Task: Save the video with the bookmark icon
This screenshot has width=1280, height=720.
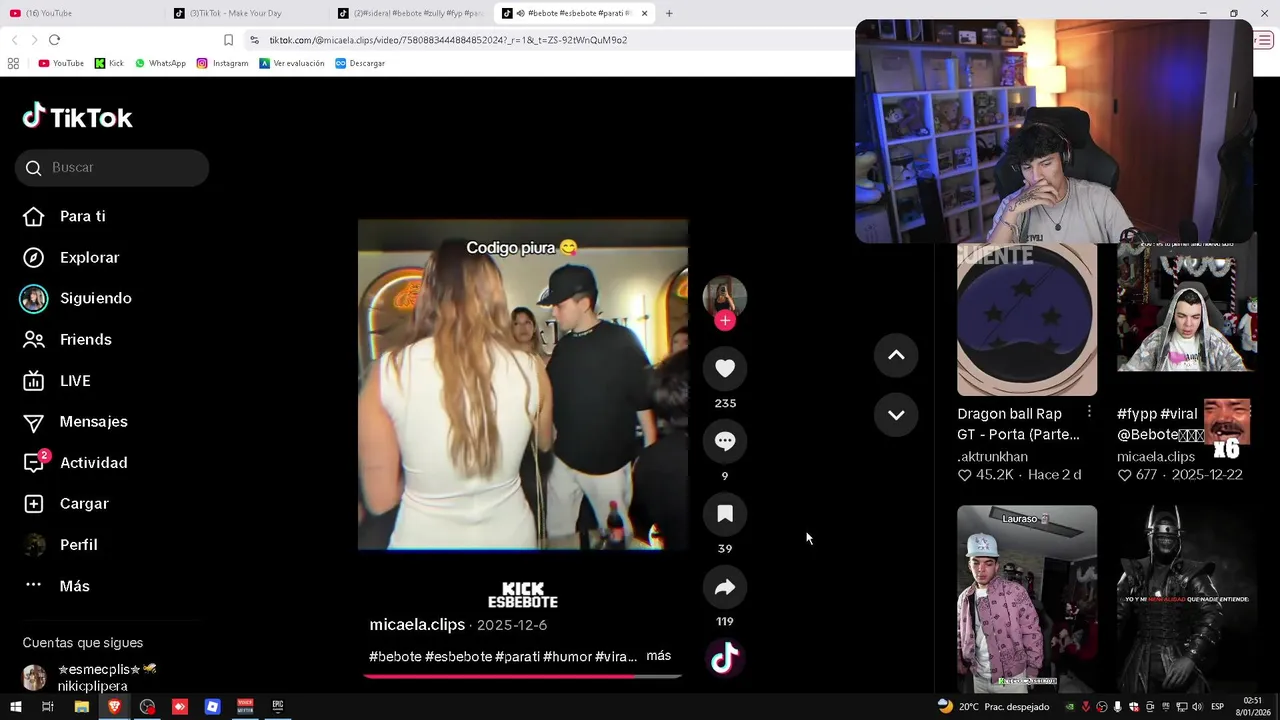Action: coord(725,514)
